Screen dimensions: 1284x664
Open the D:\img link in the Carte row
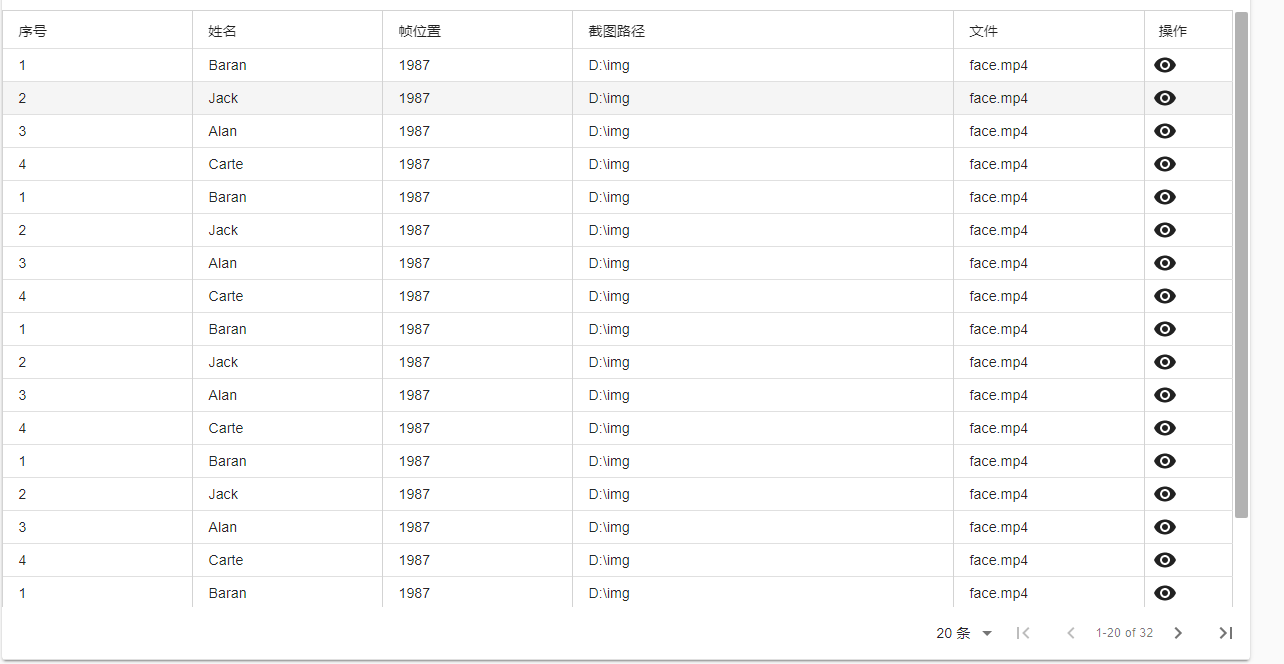[608, 164]
